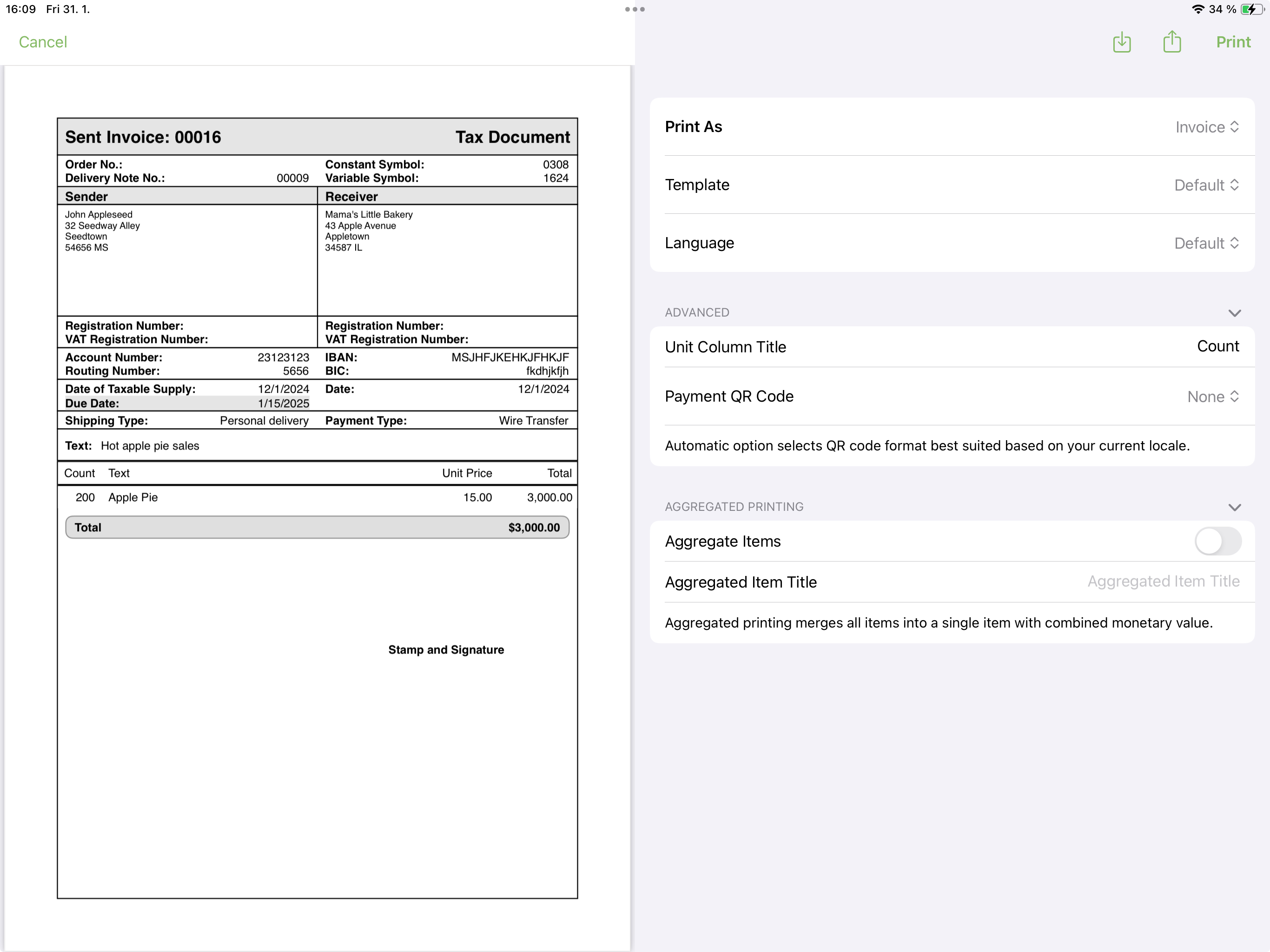Click the 'Unit Price' column header
The height and width of the screenshot is (952, 1270).
coord(467,473)
